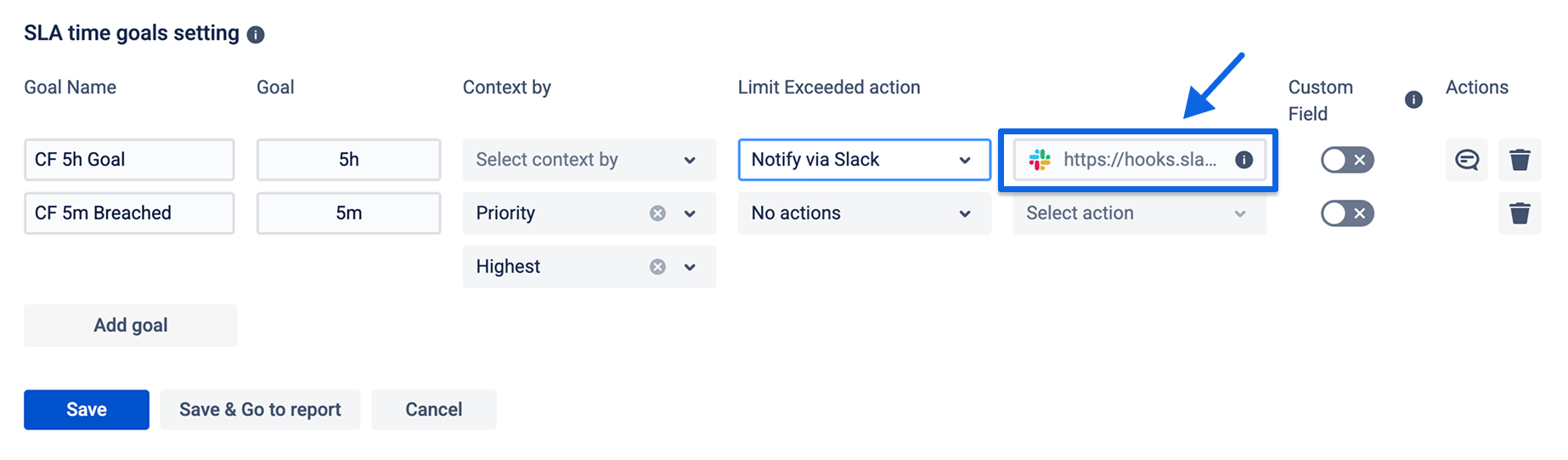Enable Custom Field toggle for CF 5h Goal
This screenshot has width=1568, height=460.
(x=1347, y=160)
